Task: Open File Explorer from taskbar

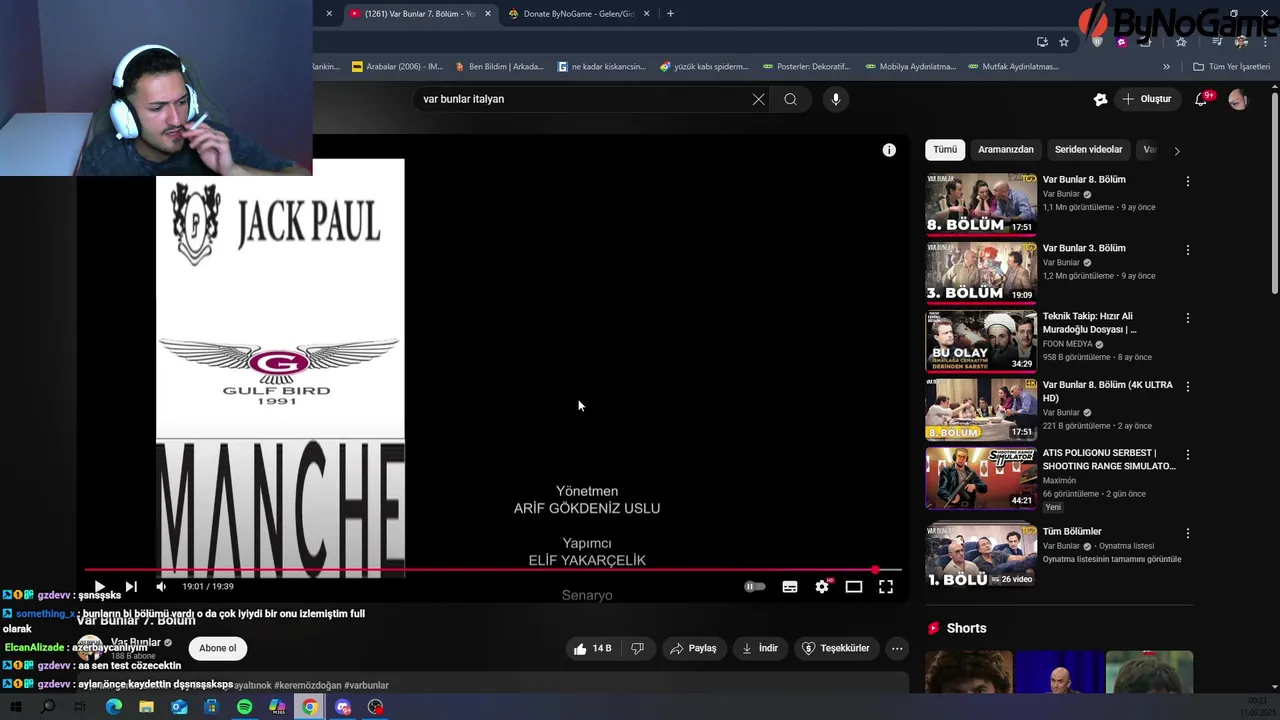Action: [146, 707]
